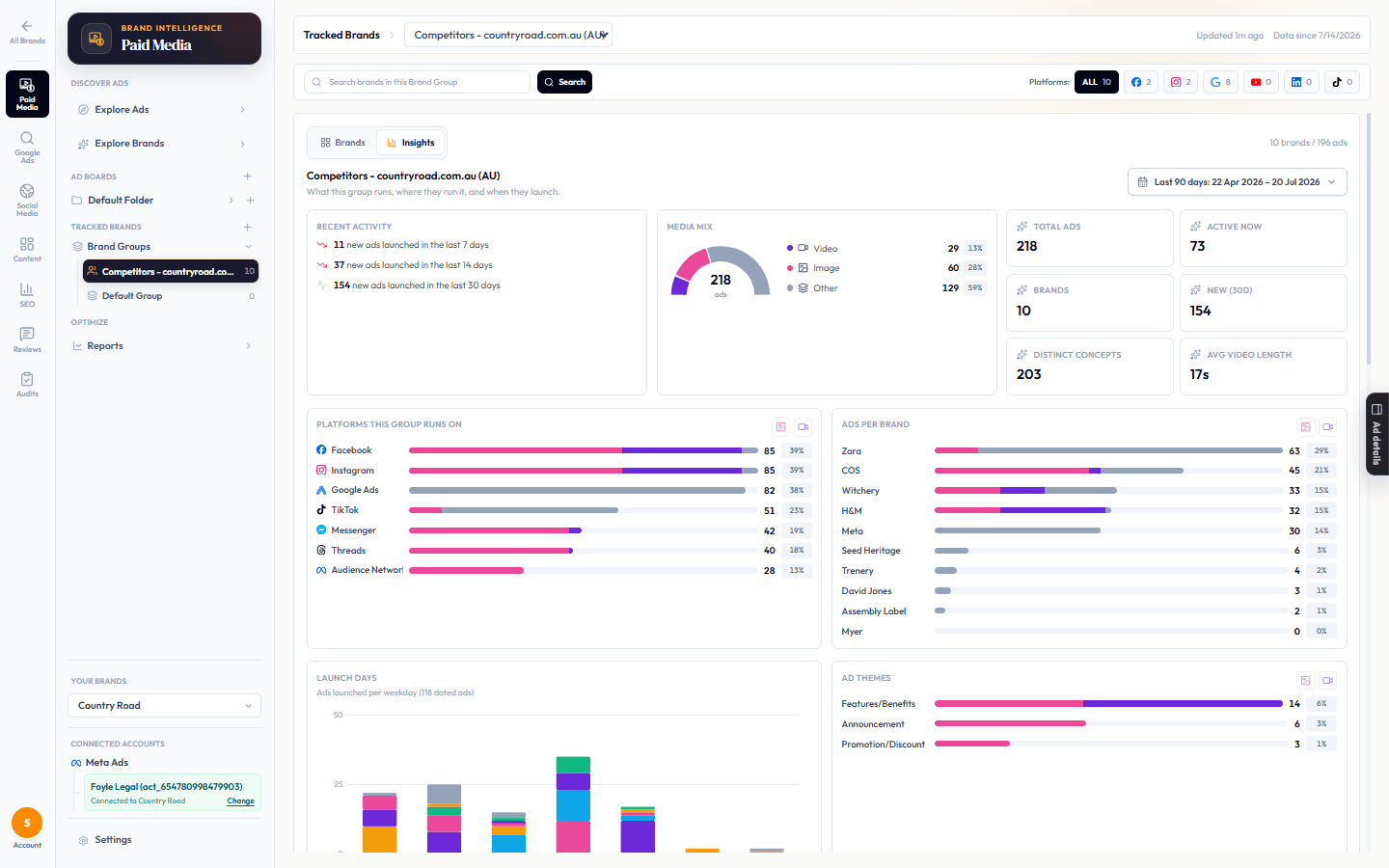Switch to the Brands tab
This screenshot has height=868, width=1389.
point(343,143)
